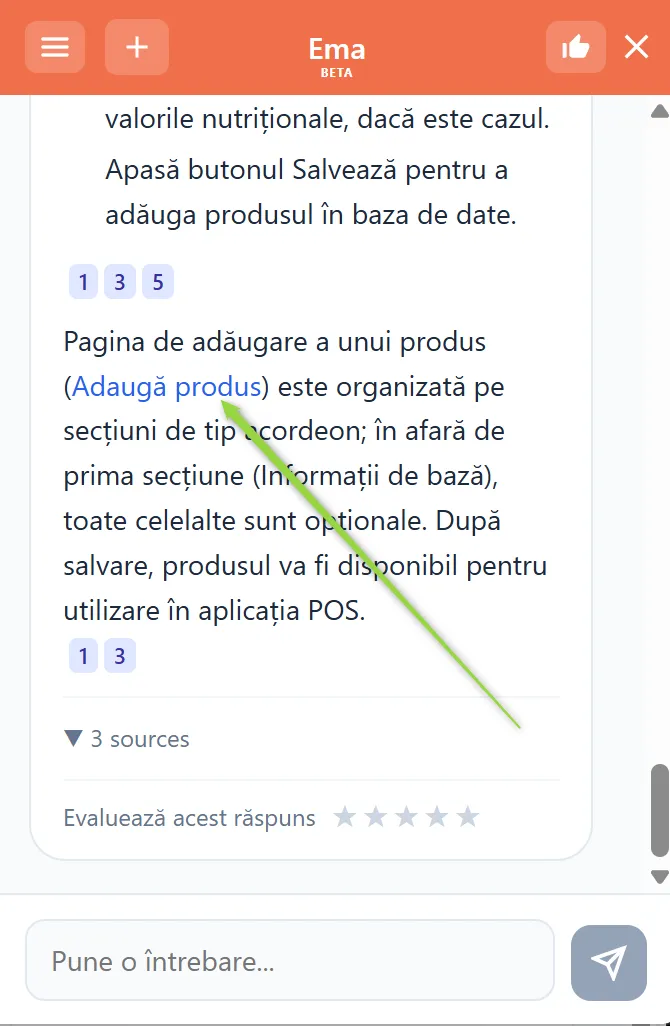Start a new chat with plus icon
This screenshot has height=1026, width=670.
137,47
